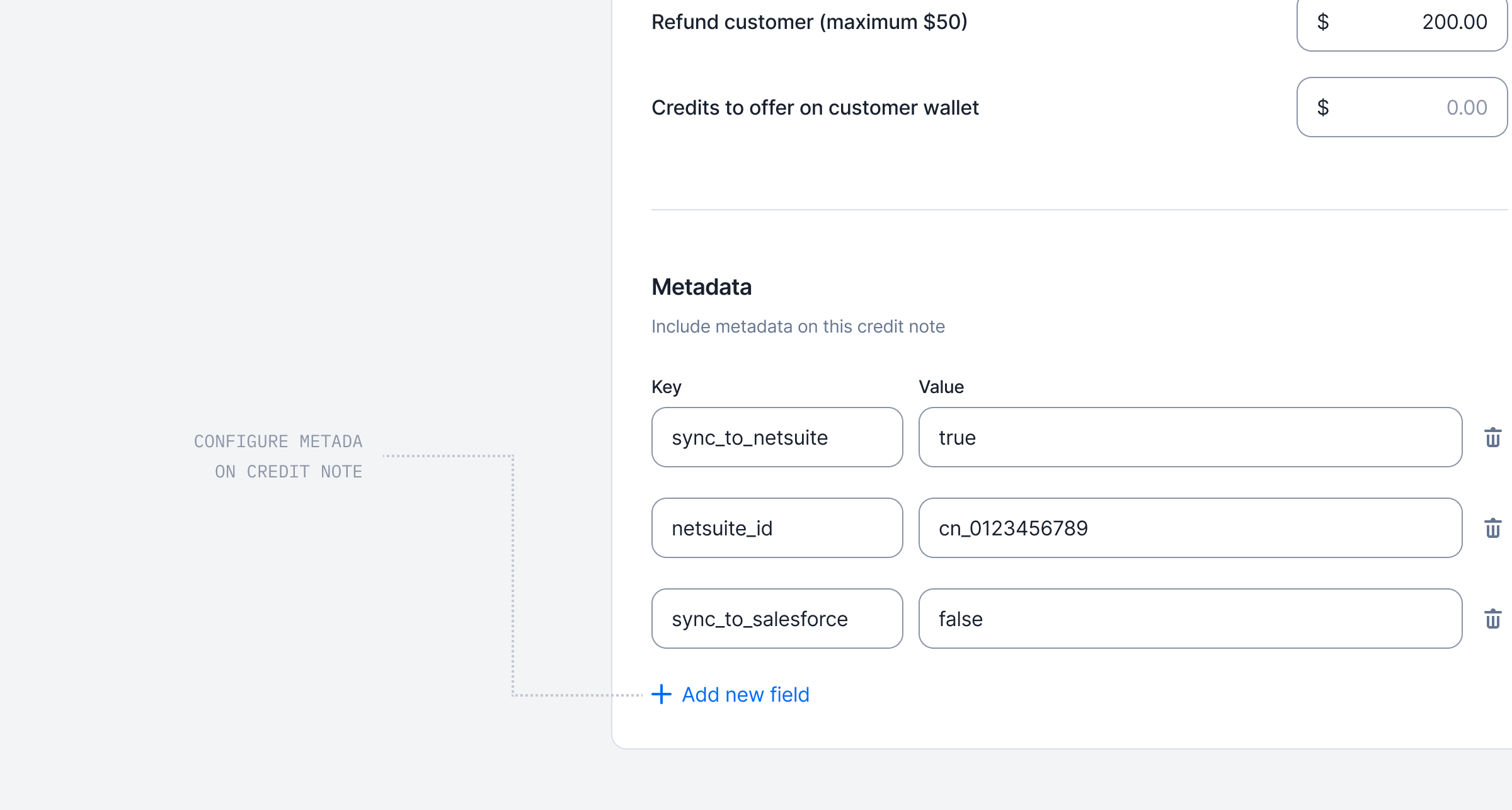Click the Add new field link
This screenshot has width=1512, height=810.
[745, 694]
